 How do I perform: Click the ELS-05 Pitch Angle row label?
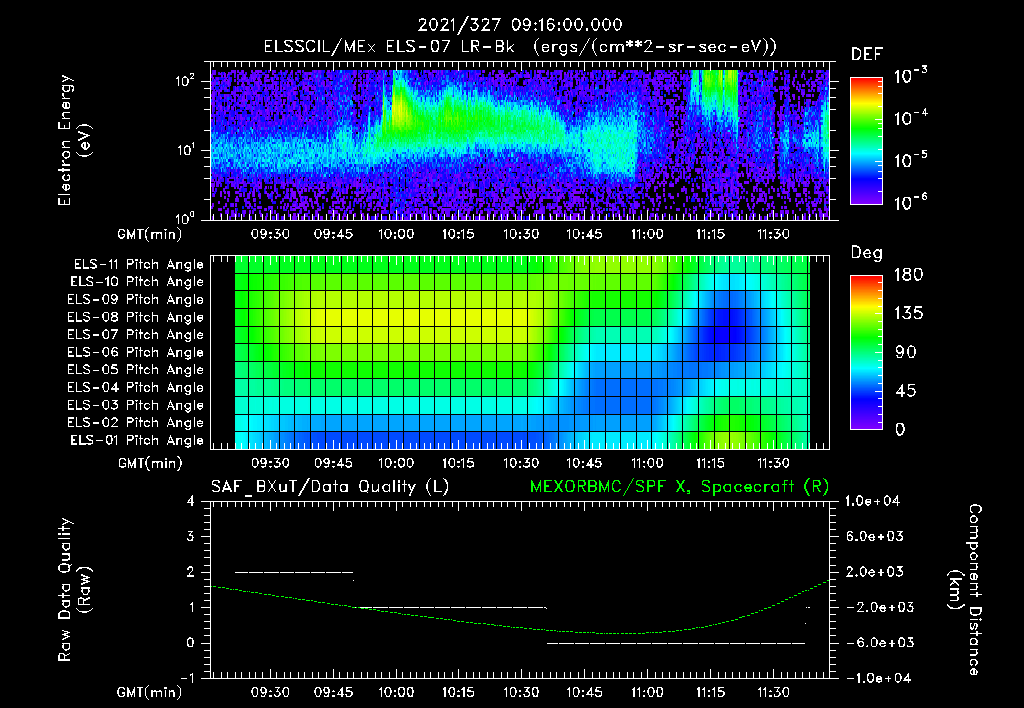coord(135,370)
